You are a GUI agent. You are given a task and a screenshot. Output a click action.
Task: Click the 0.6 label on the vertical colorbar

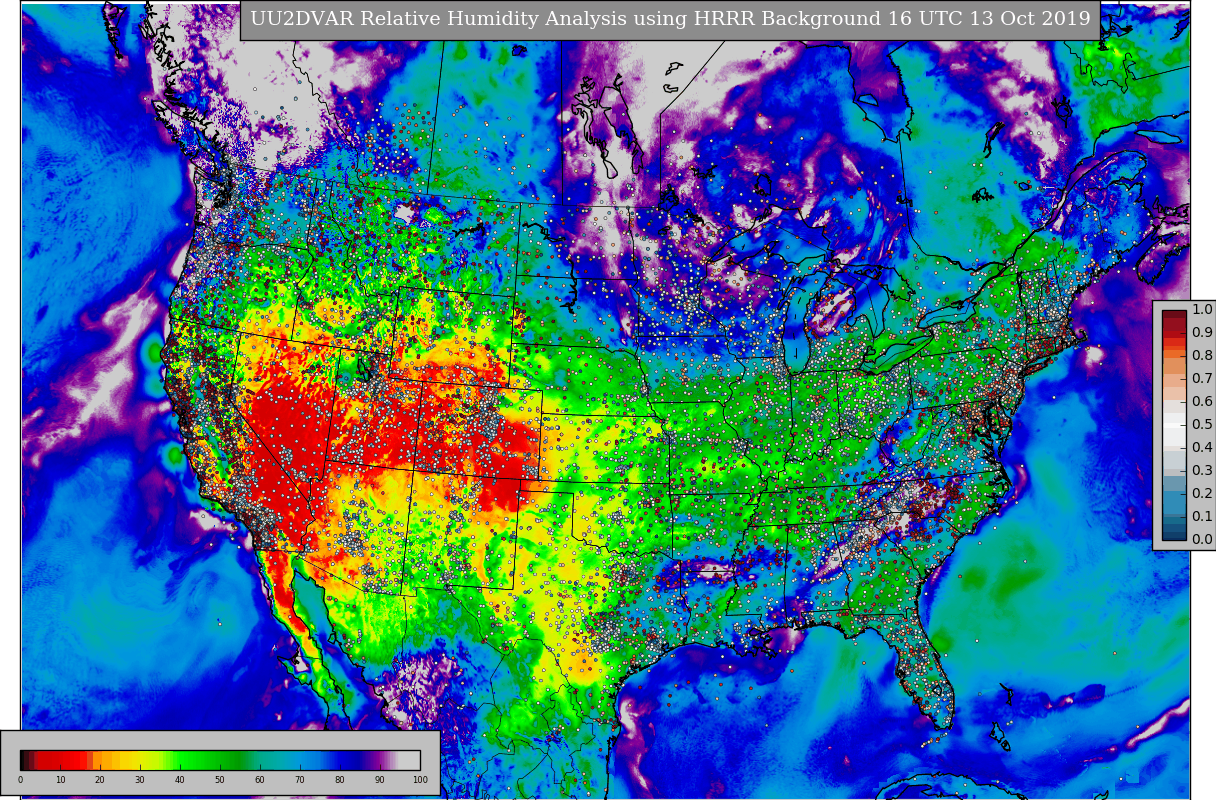coord(1201,402)
